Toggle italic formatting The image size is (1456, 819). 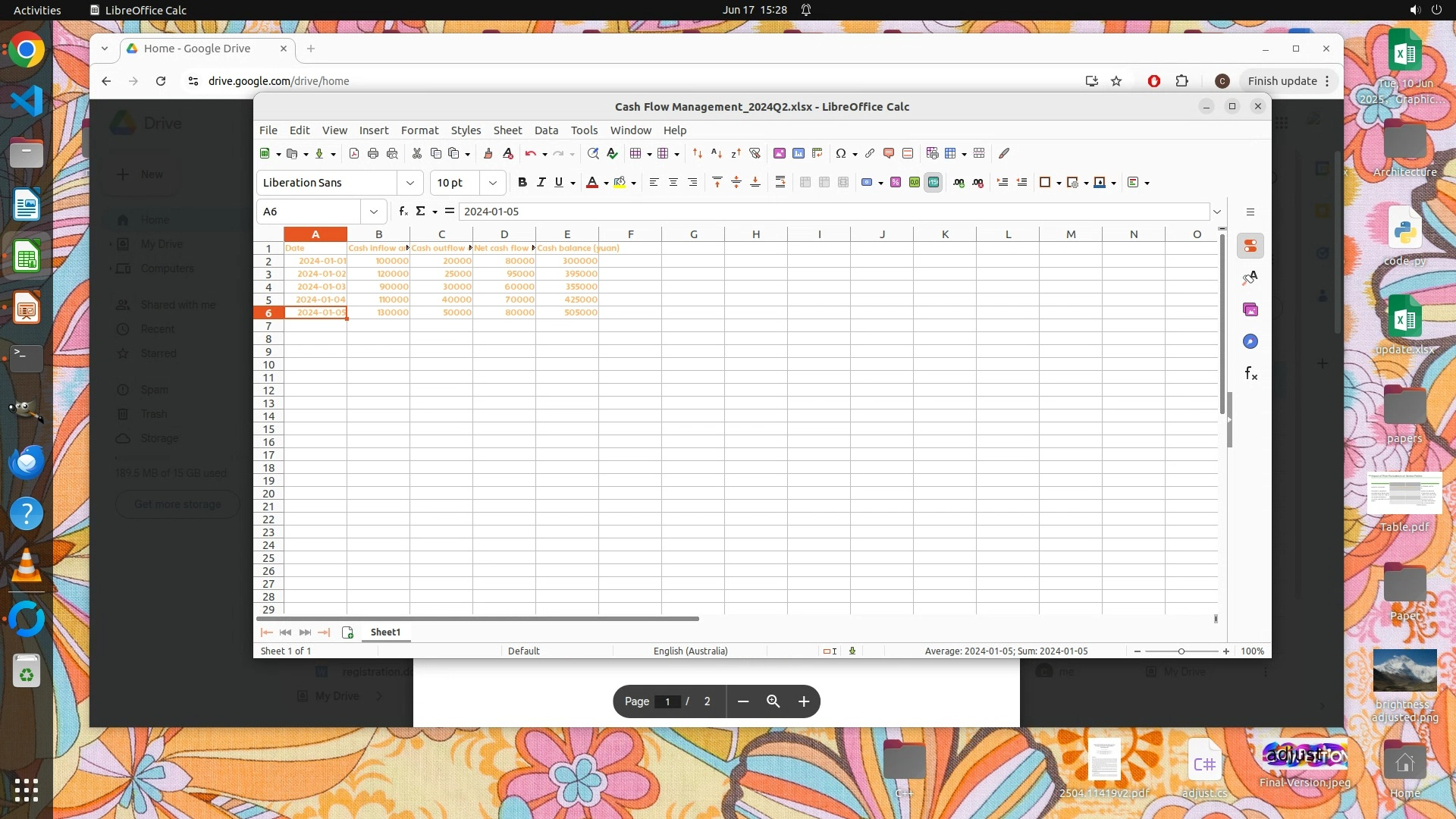[541, 183]
